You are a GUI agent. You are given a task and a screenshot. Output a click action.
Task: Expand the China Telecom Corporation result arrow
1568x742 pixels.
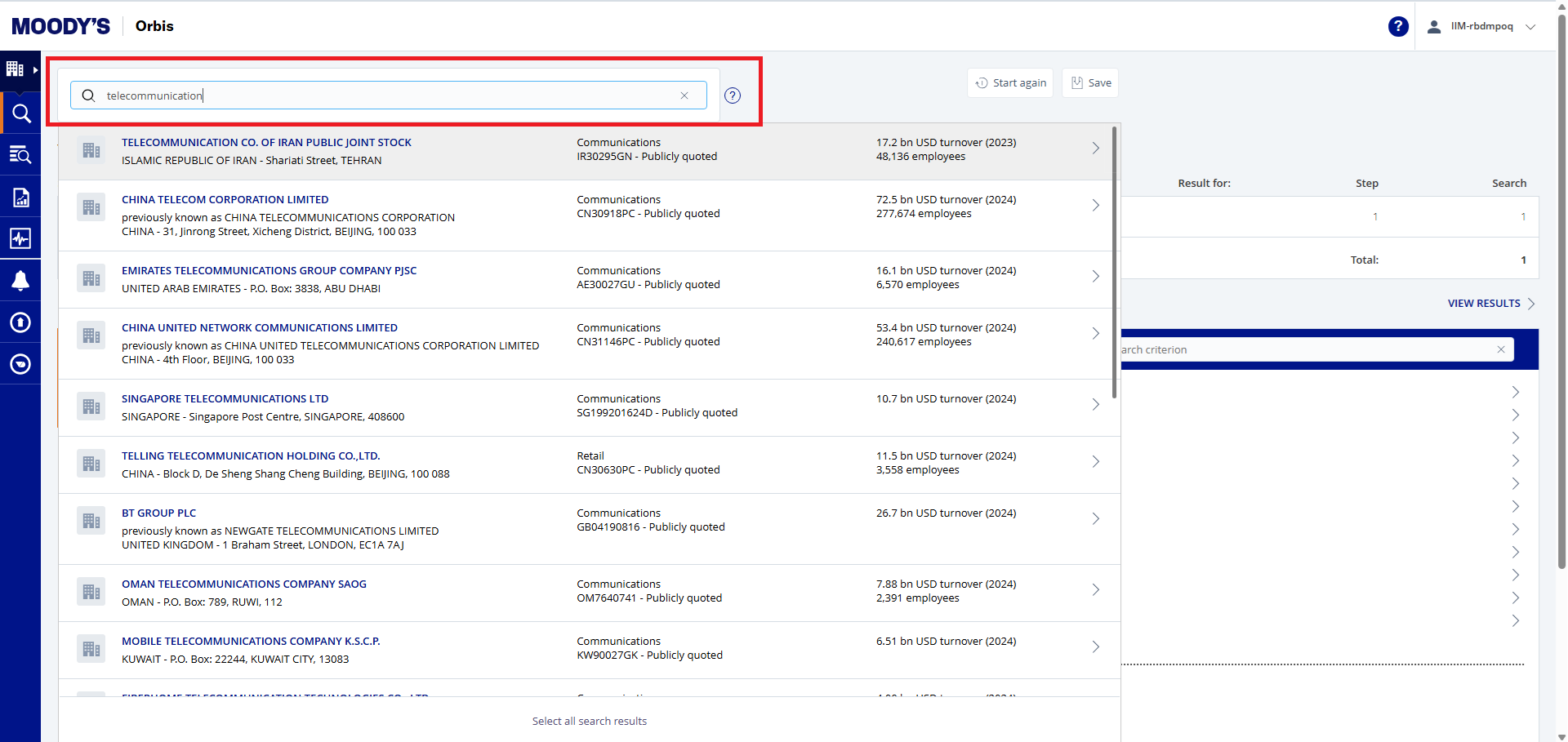coord(1095,206)
